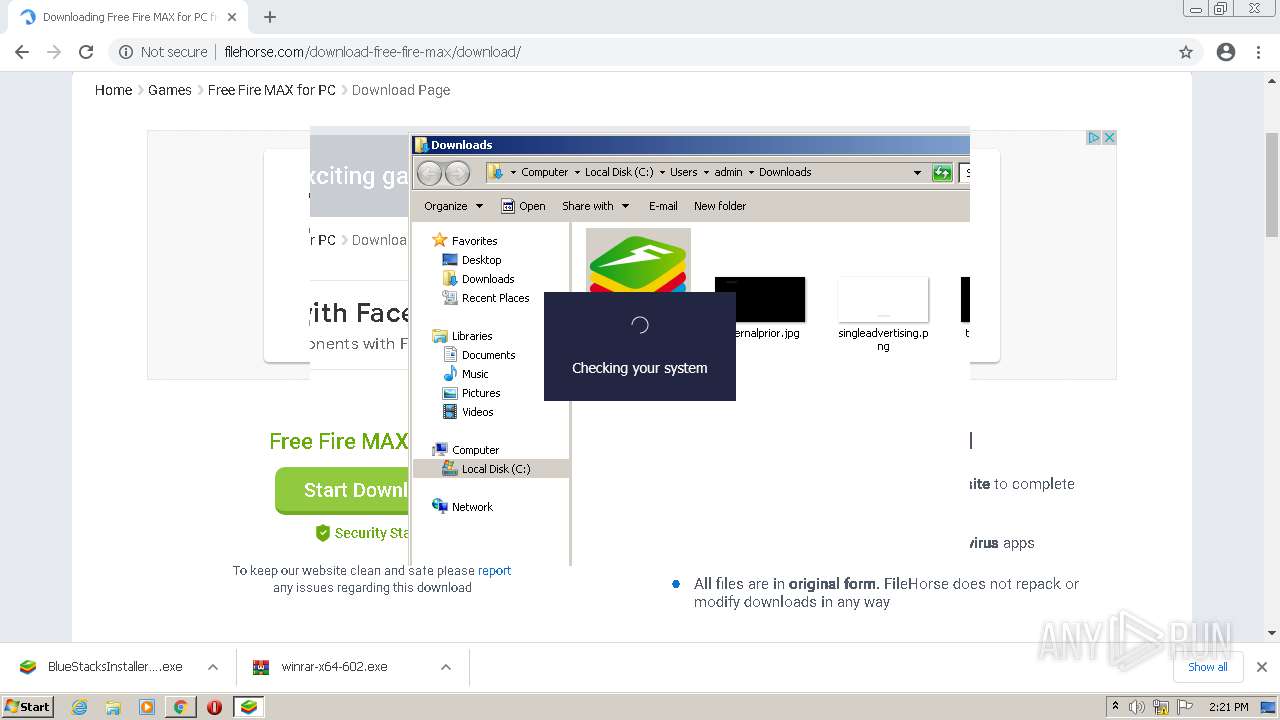Viewport: 1280px width, 720px height.
Task: Click the bookmark star icon
Action: click(x=1186, y=52)
